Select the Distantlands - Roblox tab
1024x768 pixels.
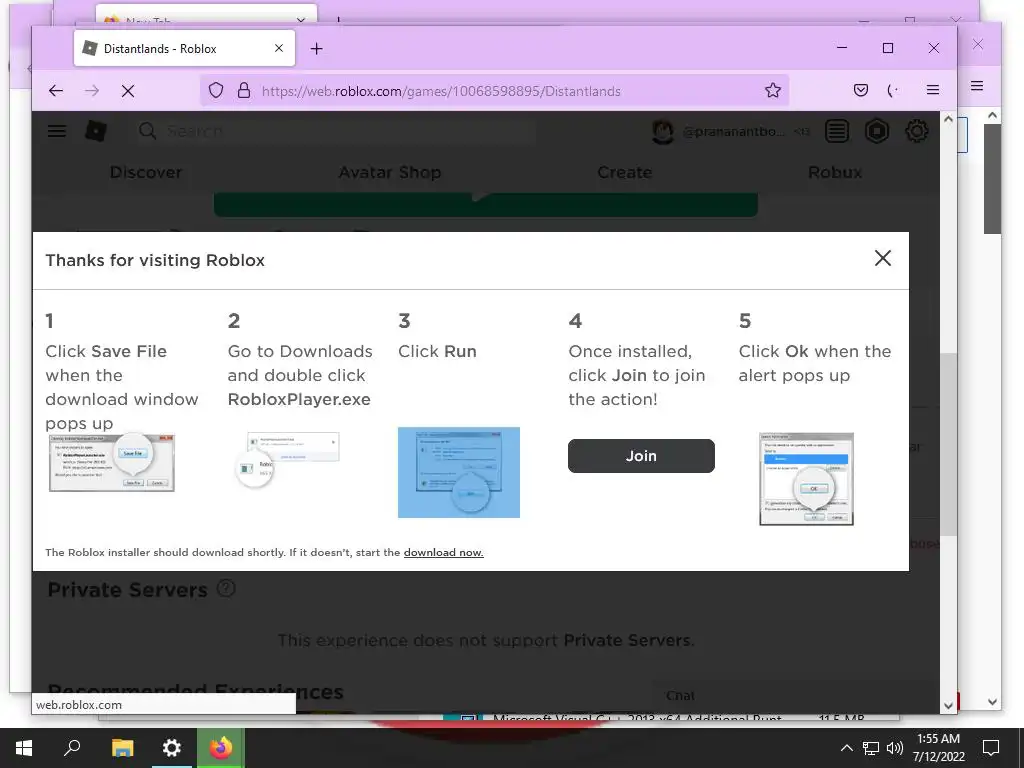click(x=184, y=48)
